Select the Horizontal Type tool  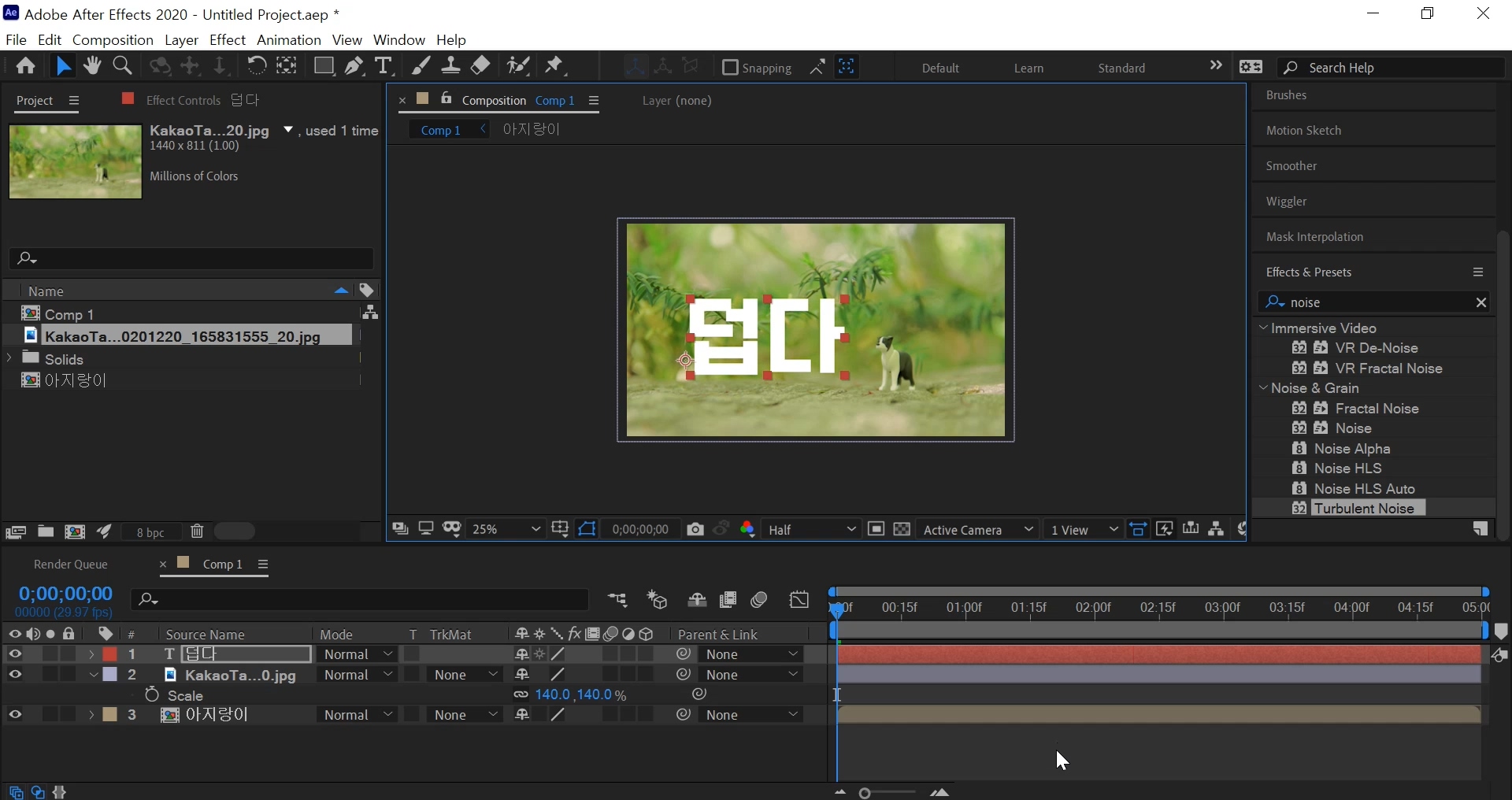click(x=384, y=66)
